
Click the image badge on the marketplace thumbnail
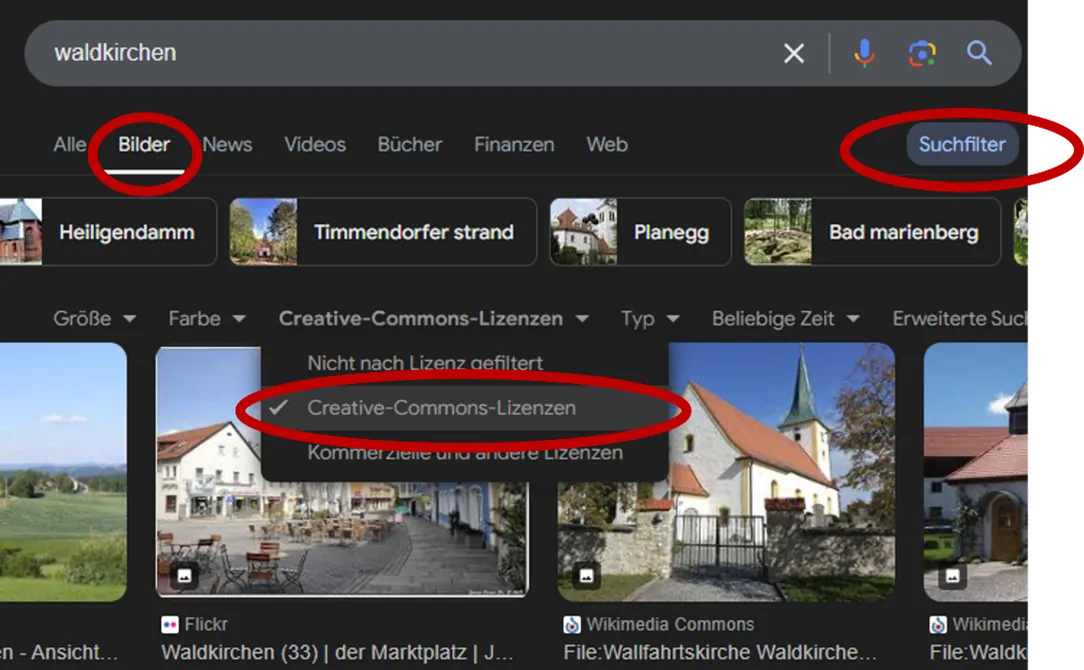click(184, 577)
